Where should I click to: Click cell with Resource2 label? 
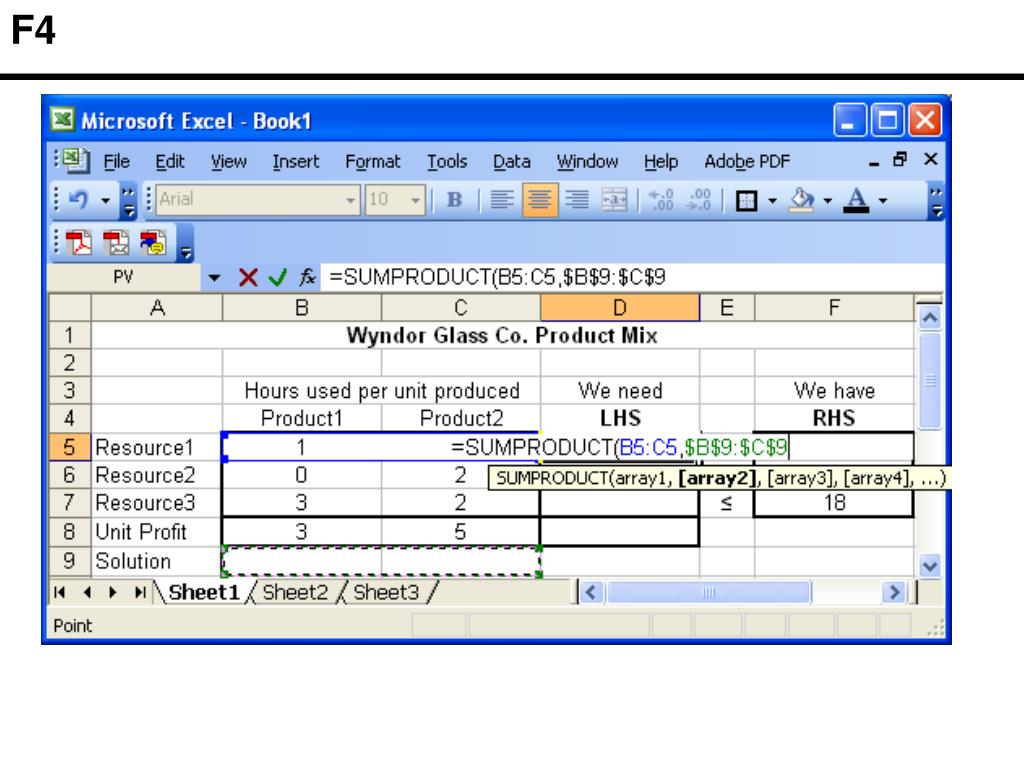coord(157,475)
